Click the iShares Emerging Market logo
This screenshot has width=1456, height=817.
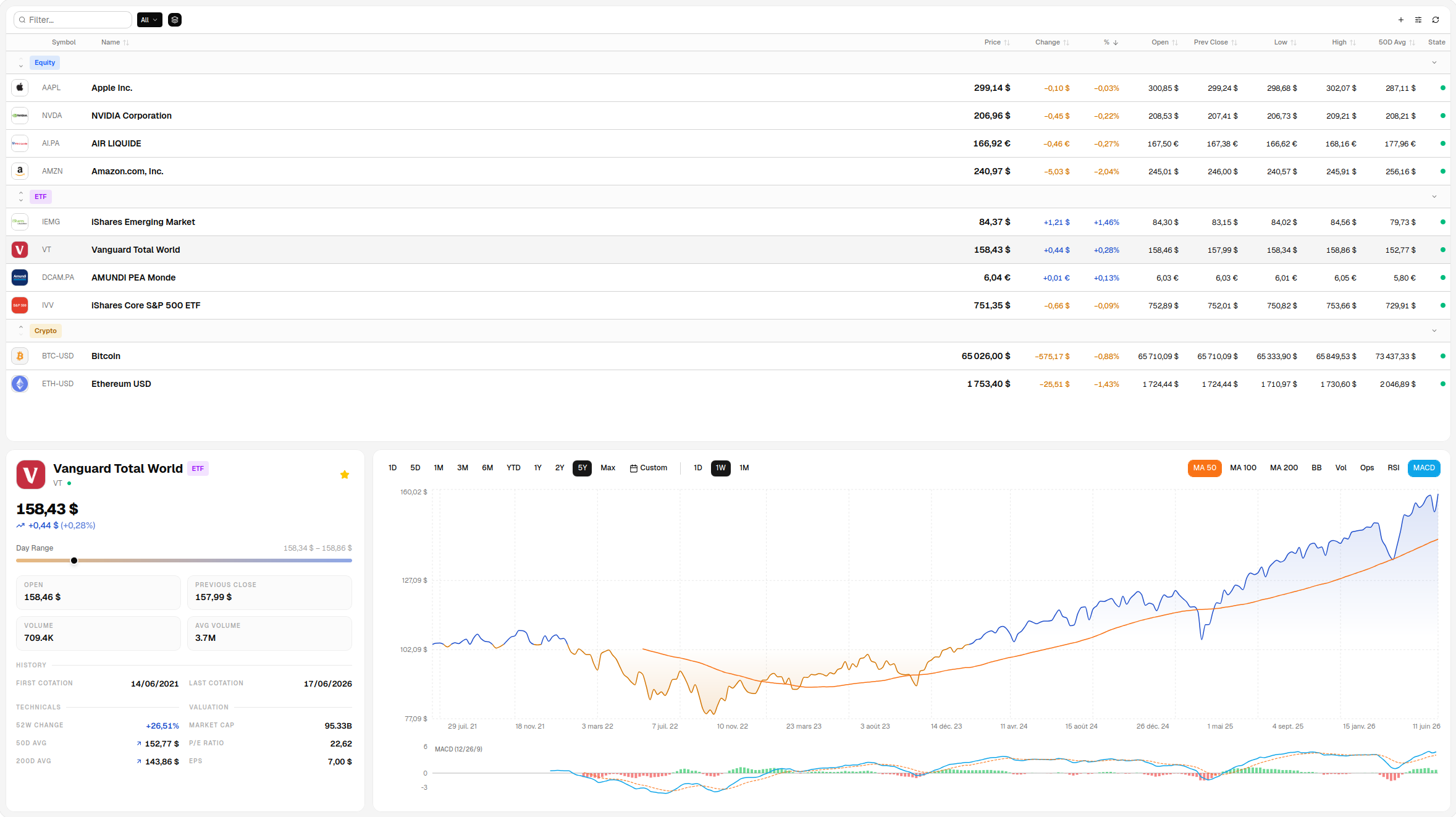[x=20, y=222]
